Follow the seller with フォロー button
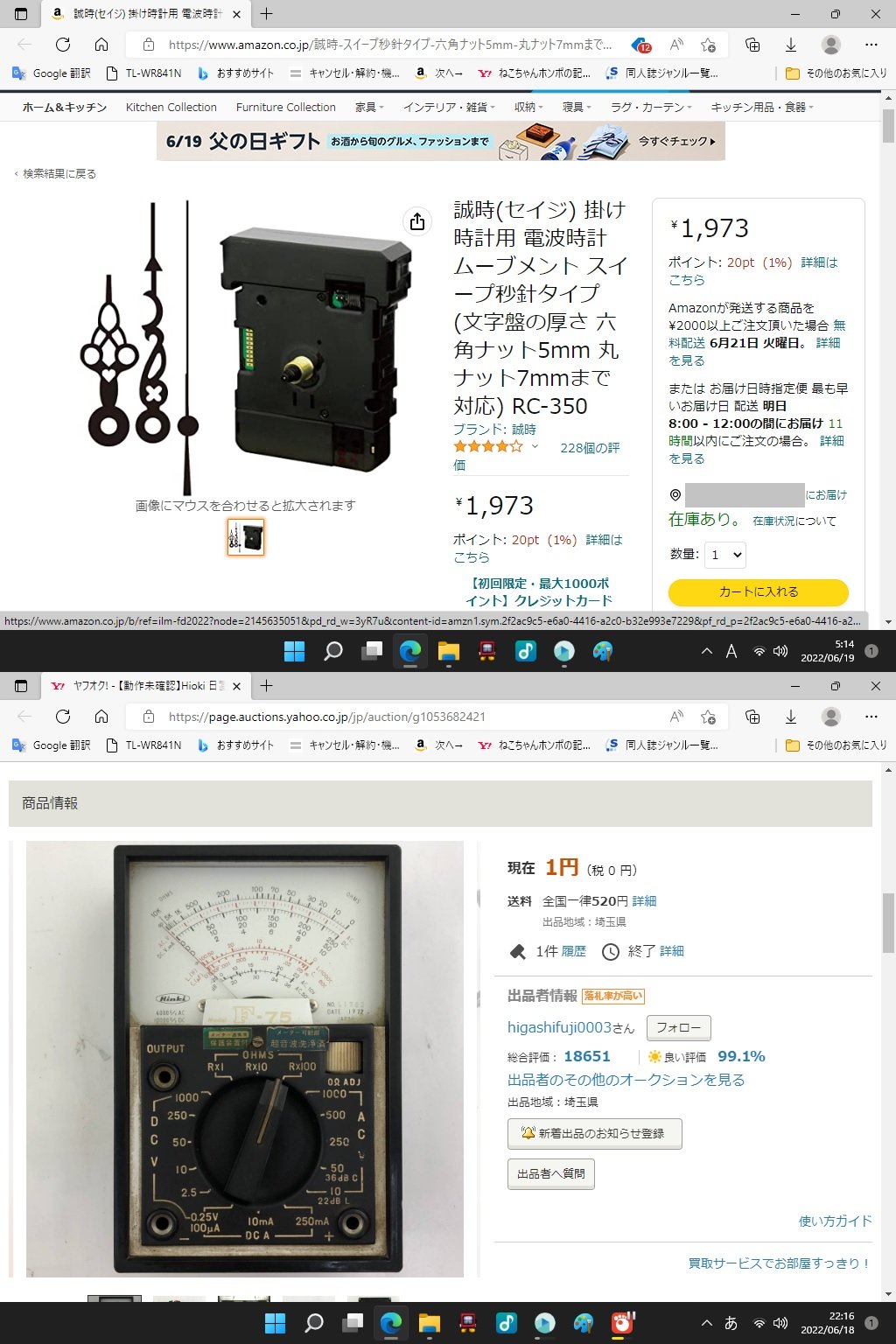 point(678,1028)
